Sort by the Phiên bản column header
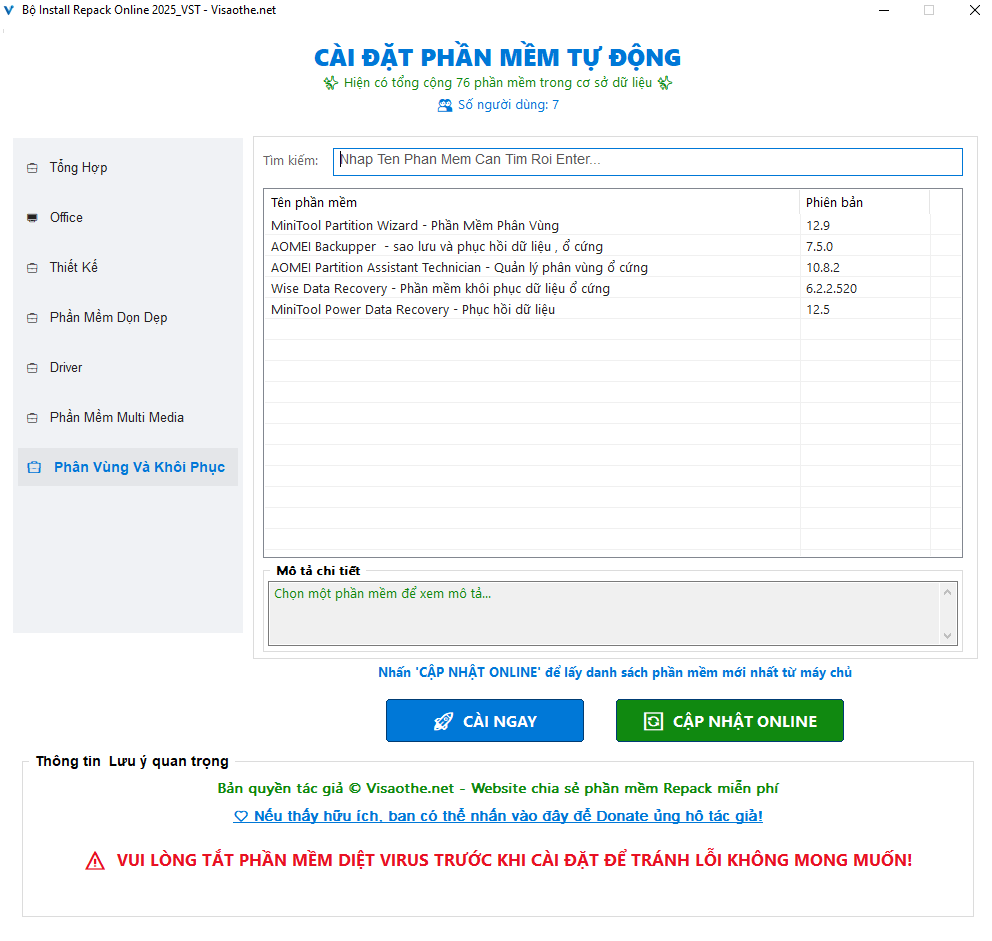Image resolution: width=992 pixels, height=941 pixels. pyautogui.click(x=865, y=203)
